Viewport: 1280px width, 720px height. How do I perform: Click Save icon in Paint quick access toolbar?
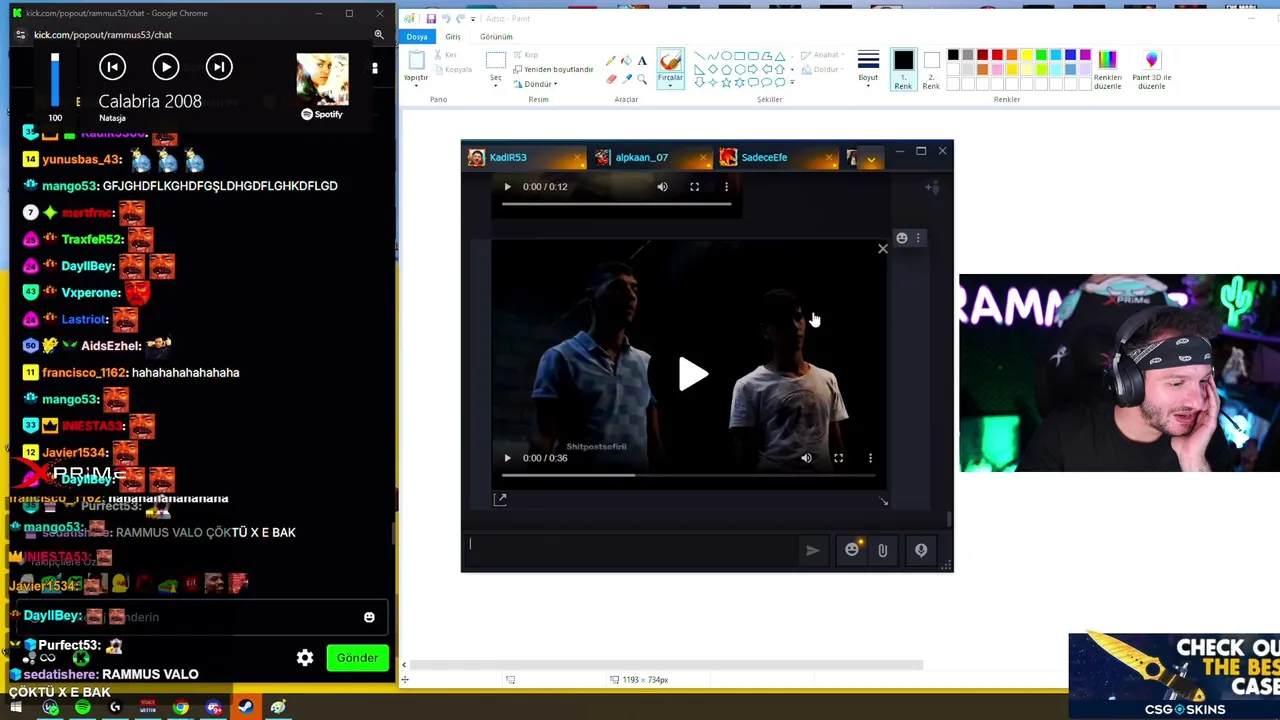431,18
